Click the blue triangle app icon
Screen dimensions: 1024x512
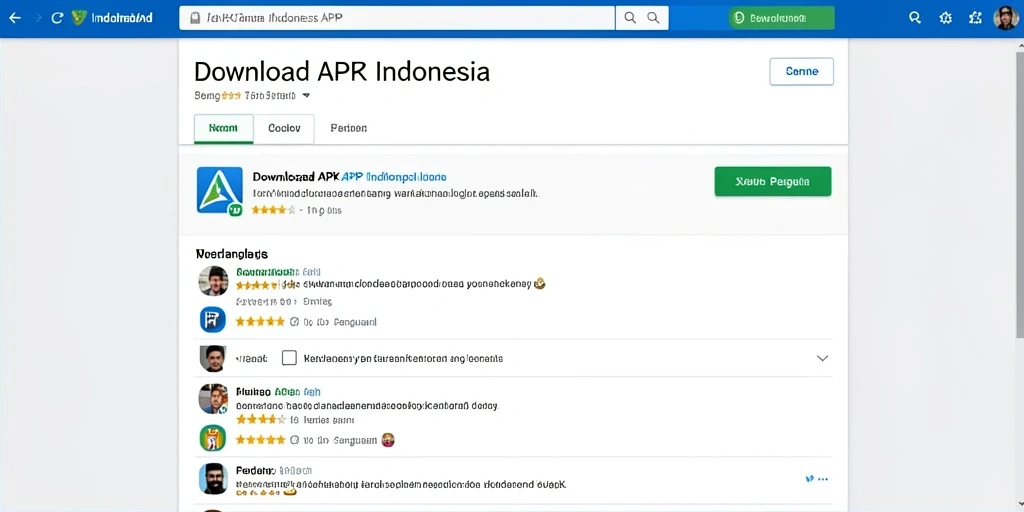(x=220, y=190)
